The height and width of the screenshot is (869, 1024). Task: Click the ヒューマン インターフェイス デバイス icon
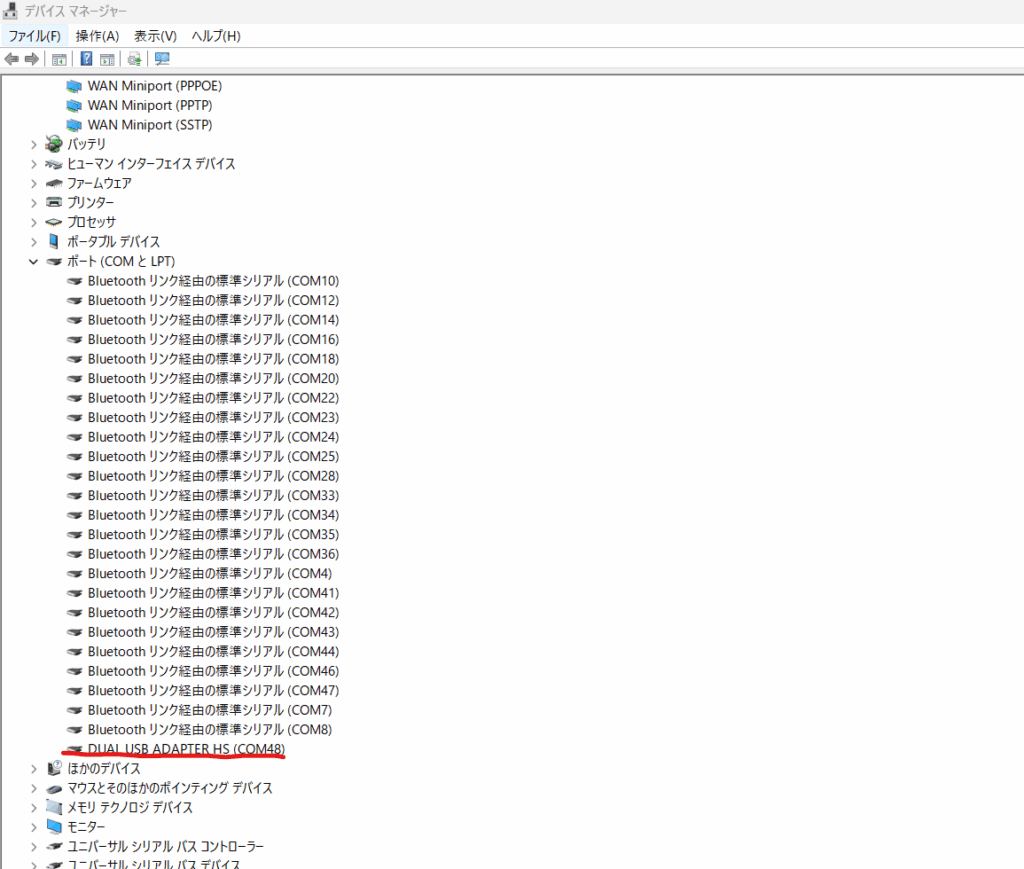pos(54,164)
